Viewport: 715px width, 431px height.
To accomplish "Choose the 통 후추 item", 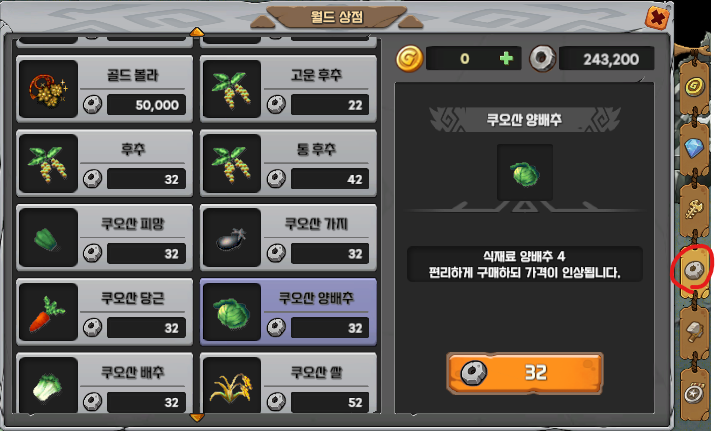I will [x=288, y=163].
